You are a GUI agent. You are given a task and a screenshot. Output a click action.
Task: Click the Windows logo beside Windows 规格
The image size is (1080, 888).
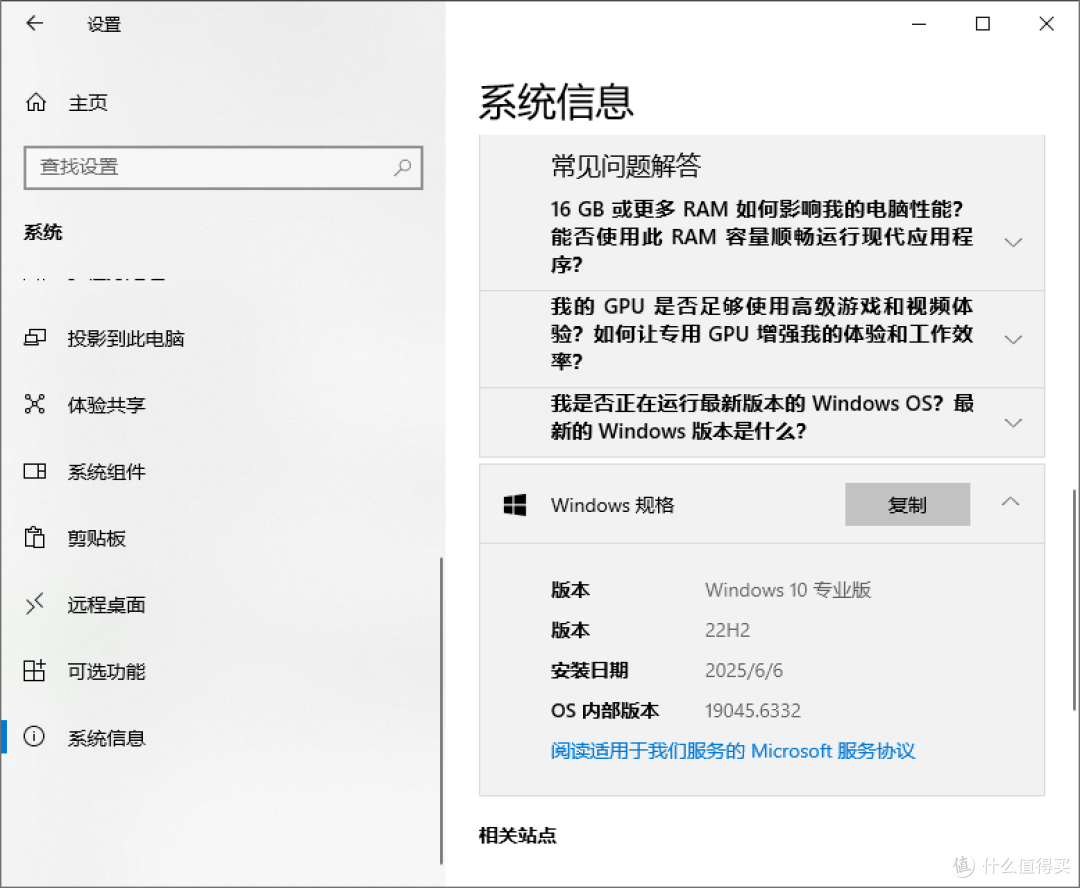pyautogui.click(x=515, y=505)
